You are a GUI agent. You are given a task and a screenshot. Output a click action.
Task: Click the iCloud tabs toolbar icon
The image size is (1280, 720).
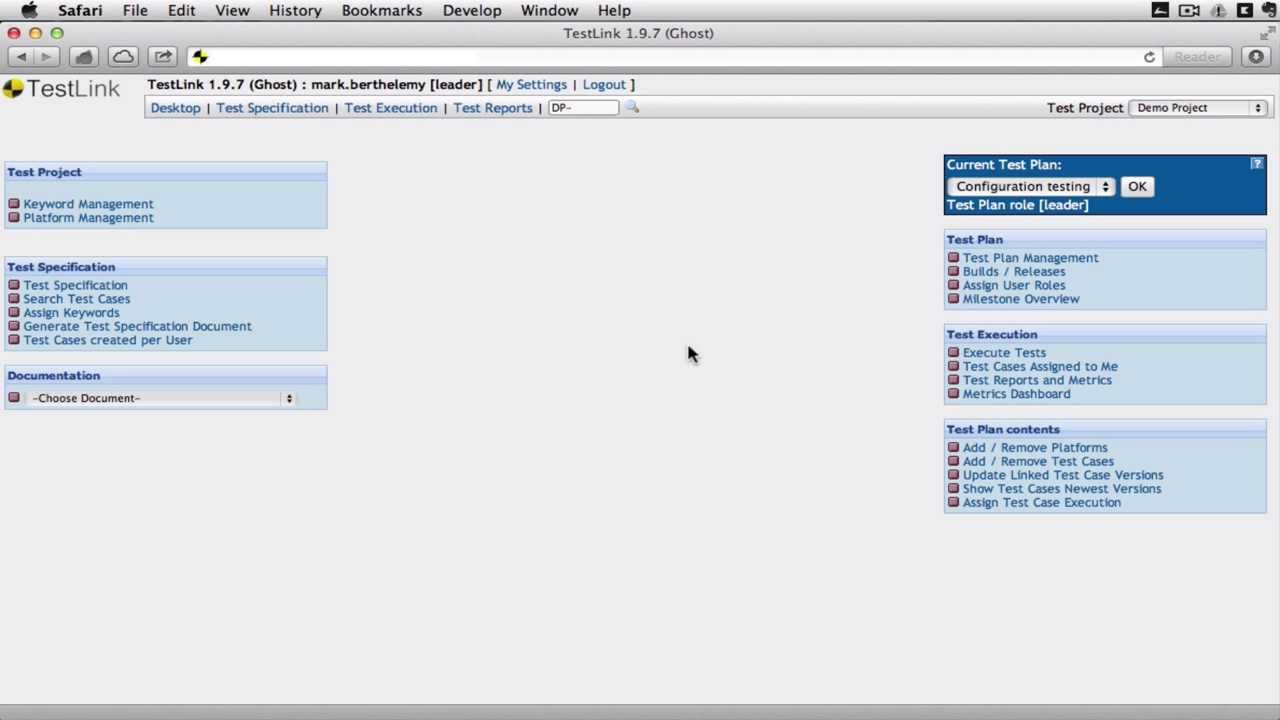(x=123, y=57)
